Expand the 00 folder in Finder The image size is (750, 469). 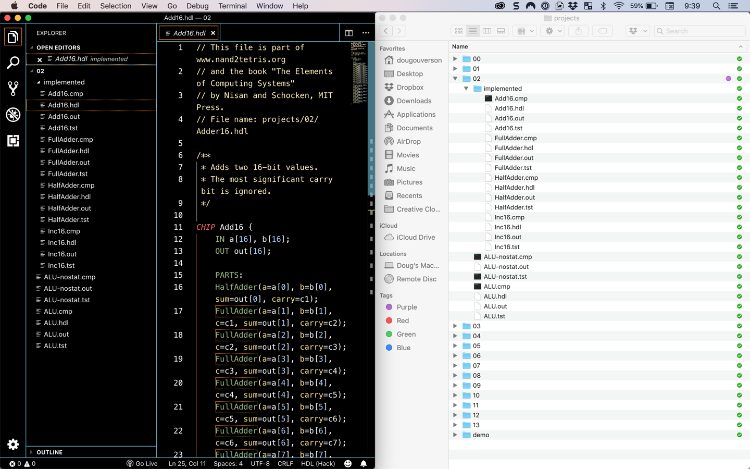[457, 59]
